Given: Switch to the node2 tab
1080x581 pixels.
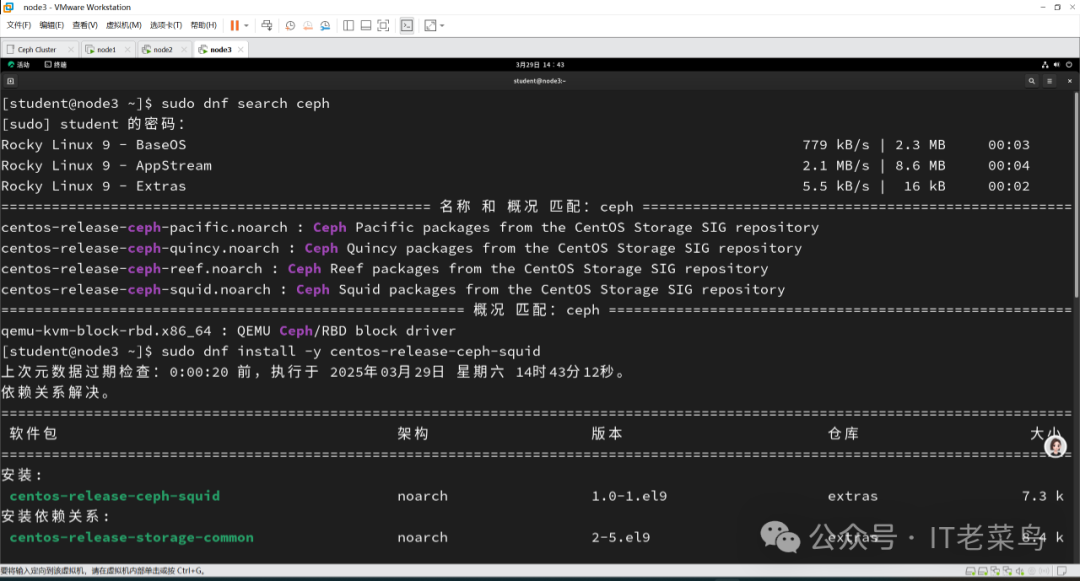Looking at the screenshot, I should pos(163,50).
